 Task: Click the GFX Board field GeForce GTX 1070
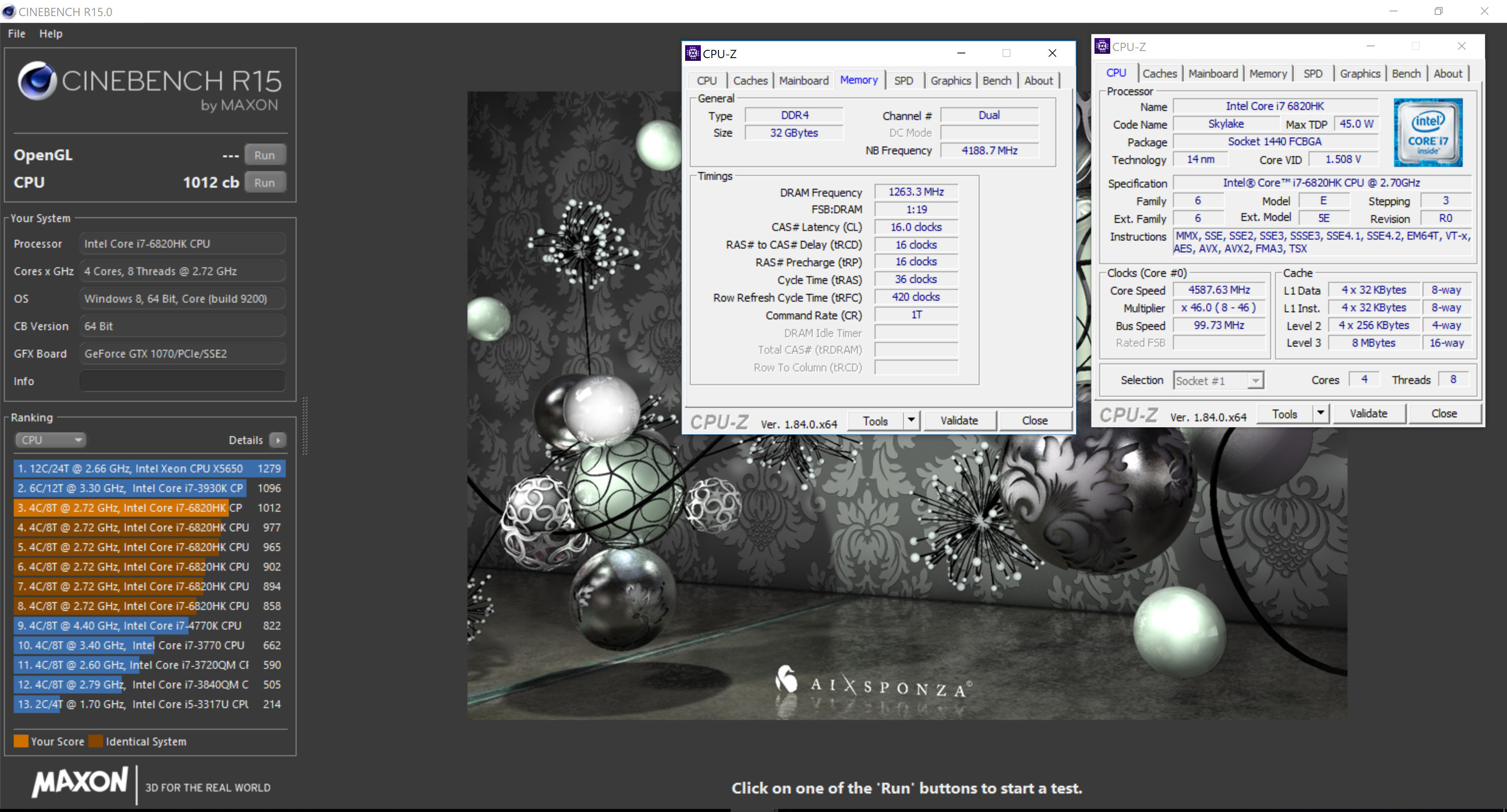coord(182,354)
